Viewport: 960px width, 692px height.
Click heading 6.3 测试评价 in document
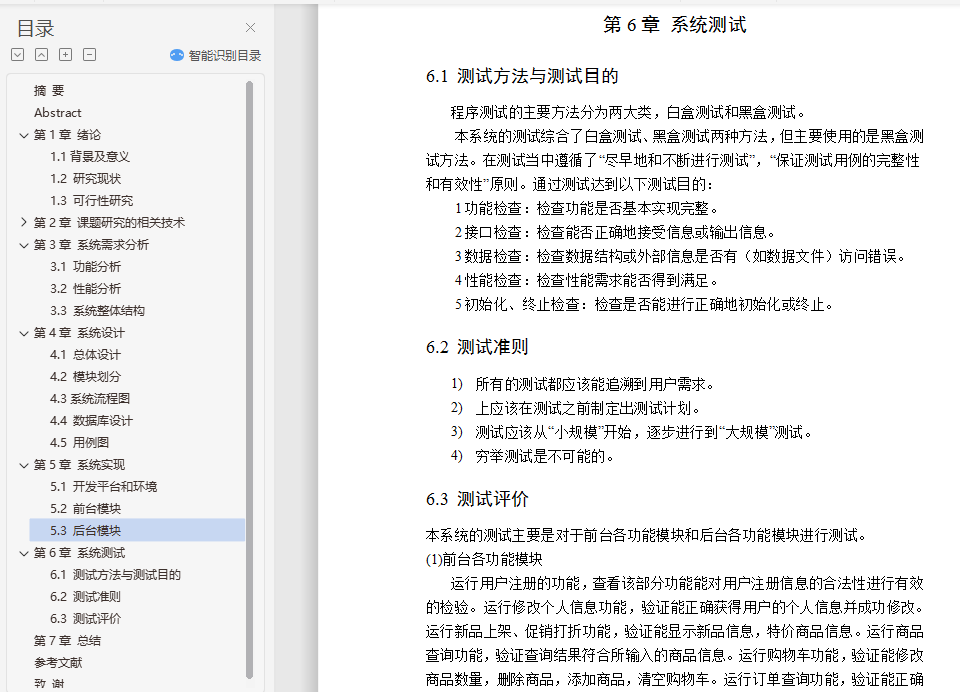click(477, 499)
